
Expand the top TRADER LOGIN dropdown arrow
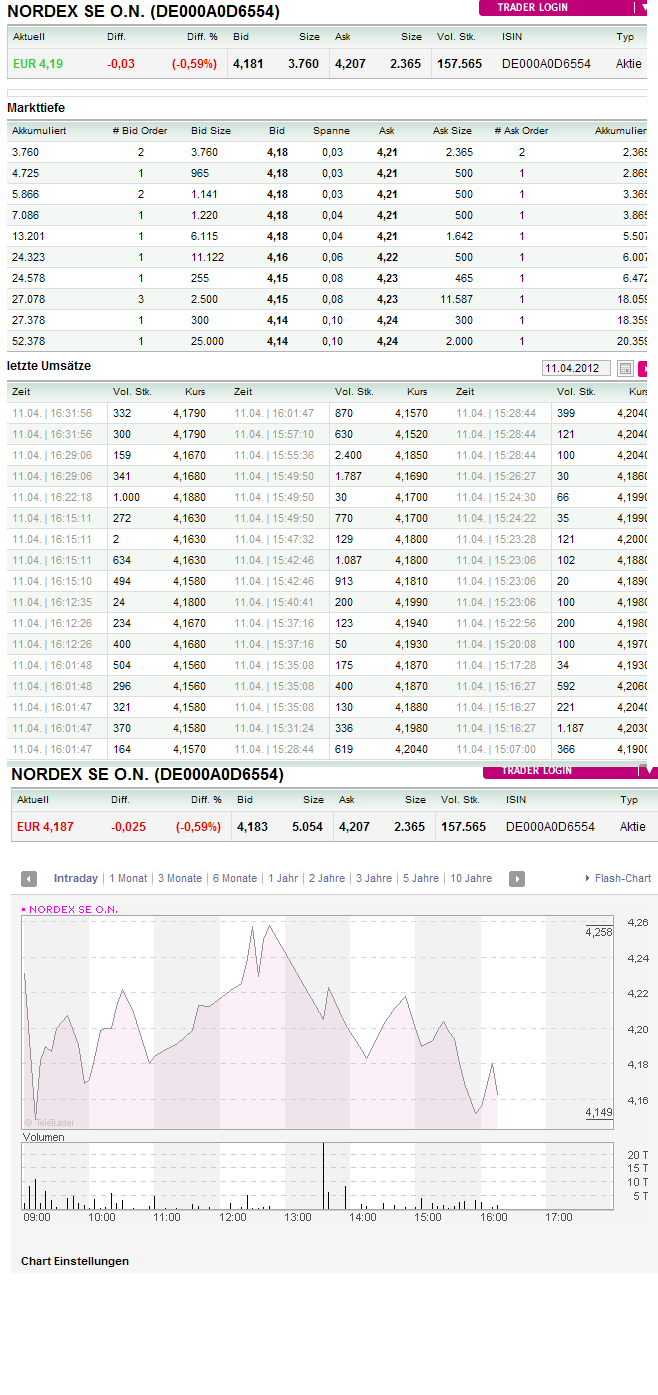[x=645, y=7]
